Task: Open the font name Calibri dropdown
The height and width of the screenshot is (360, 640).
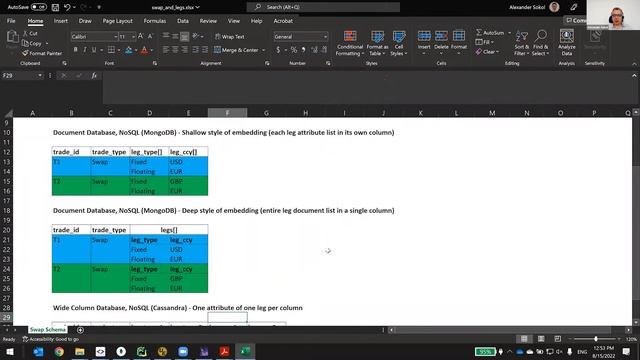Action: pos(115,37)
